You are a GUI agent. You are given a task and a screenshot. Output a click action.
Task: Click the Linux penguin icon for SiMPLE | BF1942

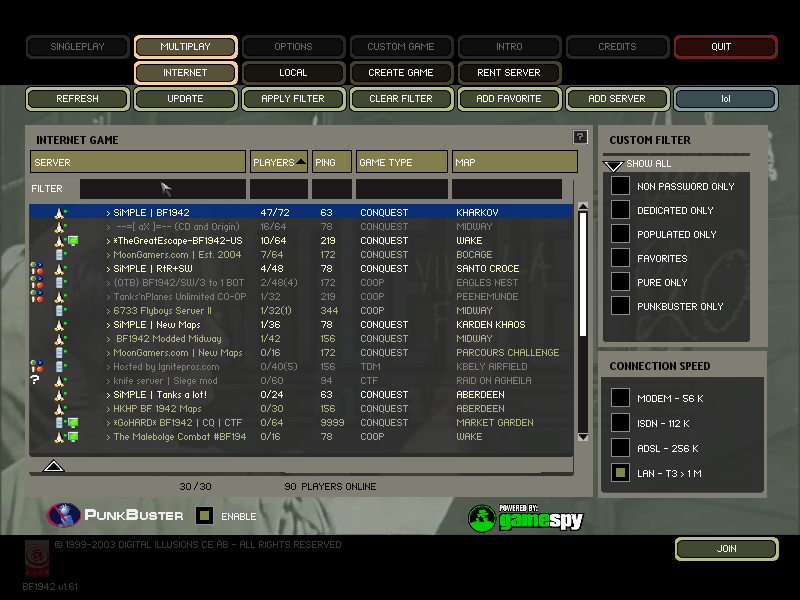[60, 213]
